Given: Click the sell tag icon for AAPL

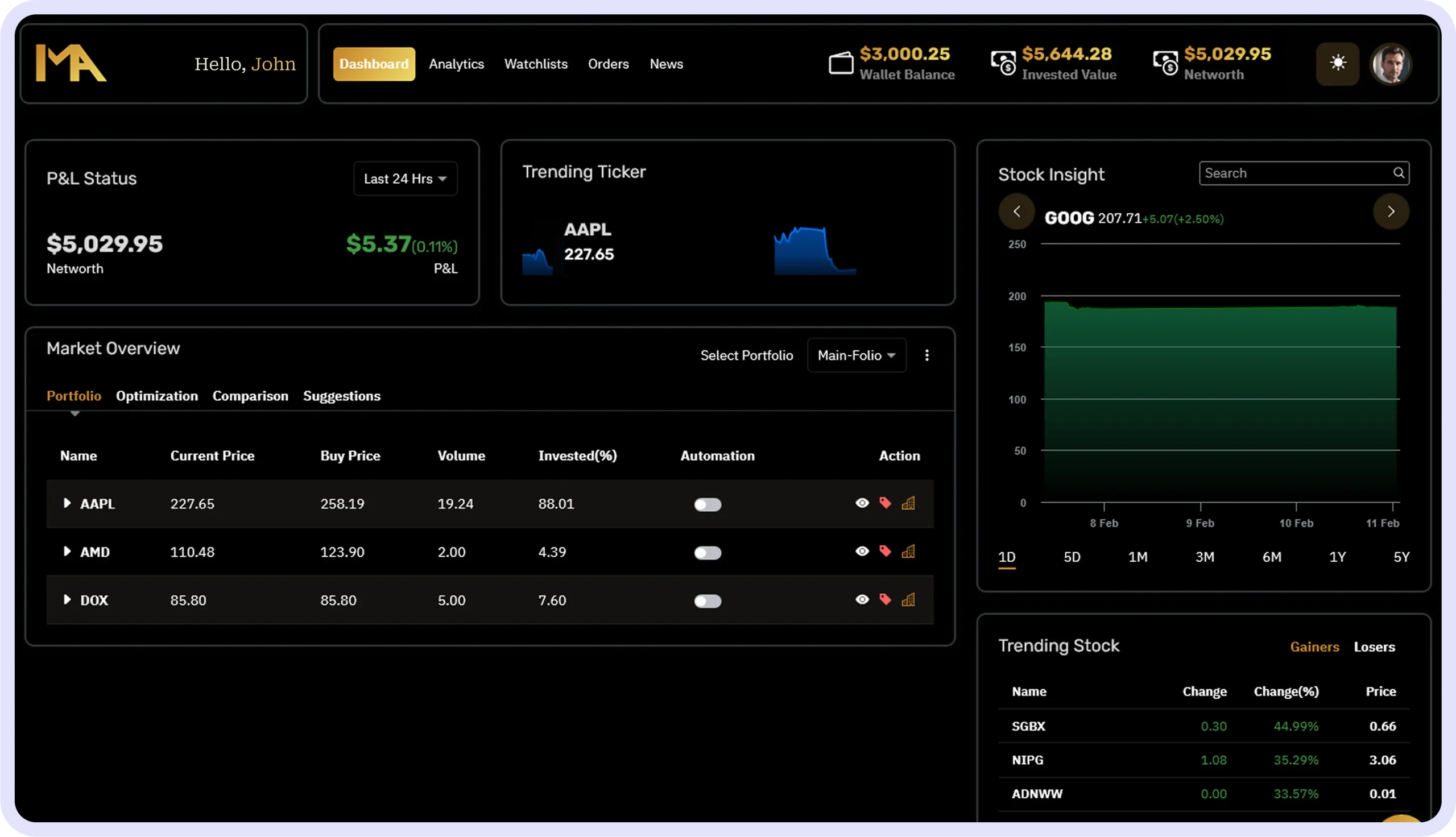Looking at the screenshot, I should tap(885, 503).
